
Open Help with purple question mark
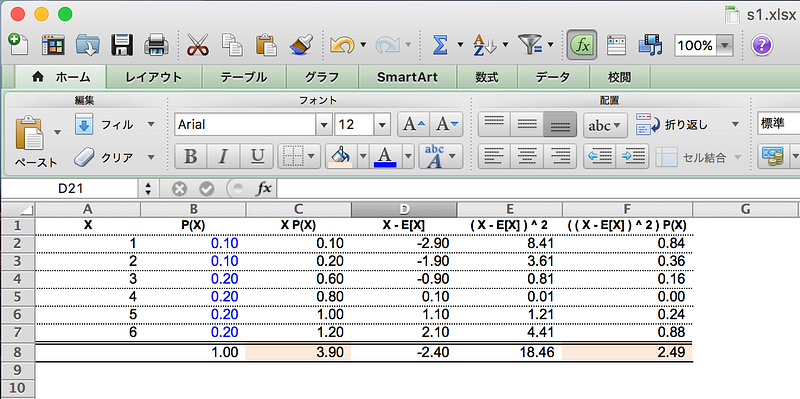pyautogui.click(x=762, y=45)
